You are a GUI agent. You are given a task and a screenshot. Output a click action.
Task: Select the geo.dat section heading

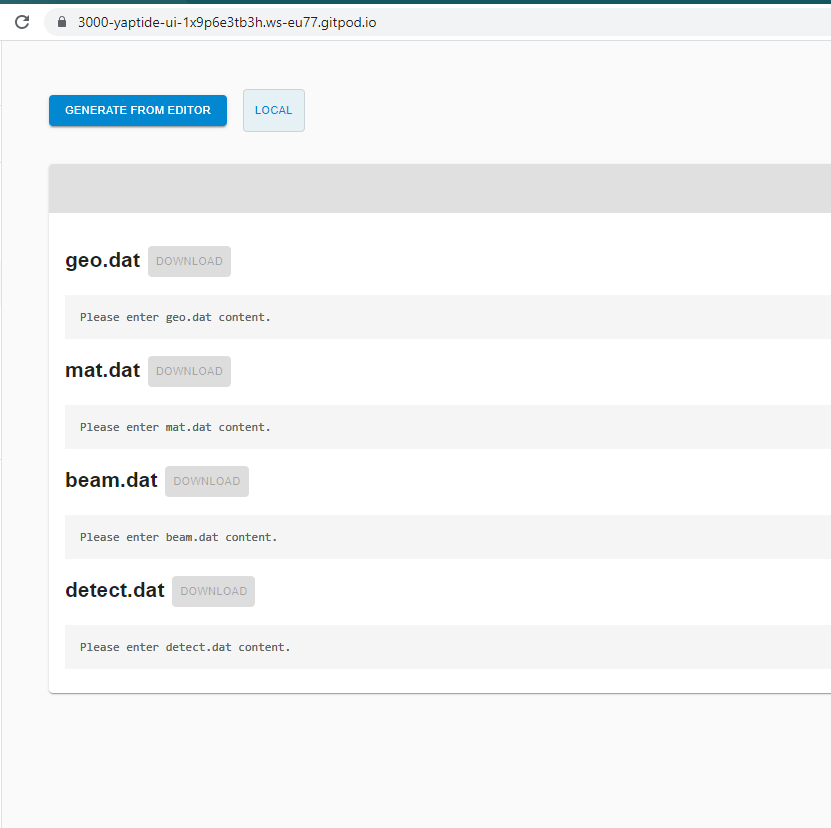(x=102, y=260)
